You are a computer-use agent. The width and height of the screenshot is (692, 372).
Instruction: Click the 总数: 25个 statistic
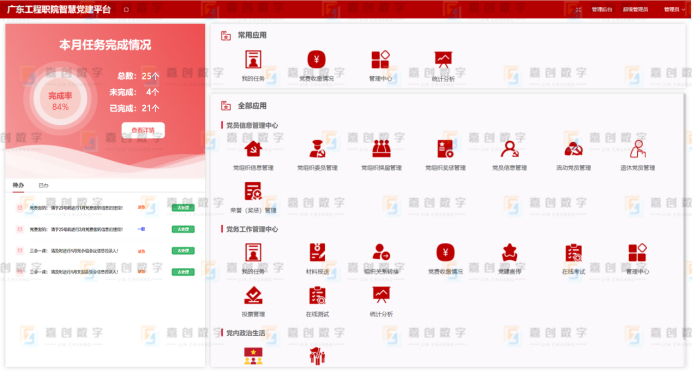(x=138, y=76)
